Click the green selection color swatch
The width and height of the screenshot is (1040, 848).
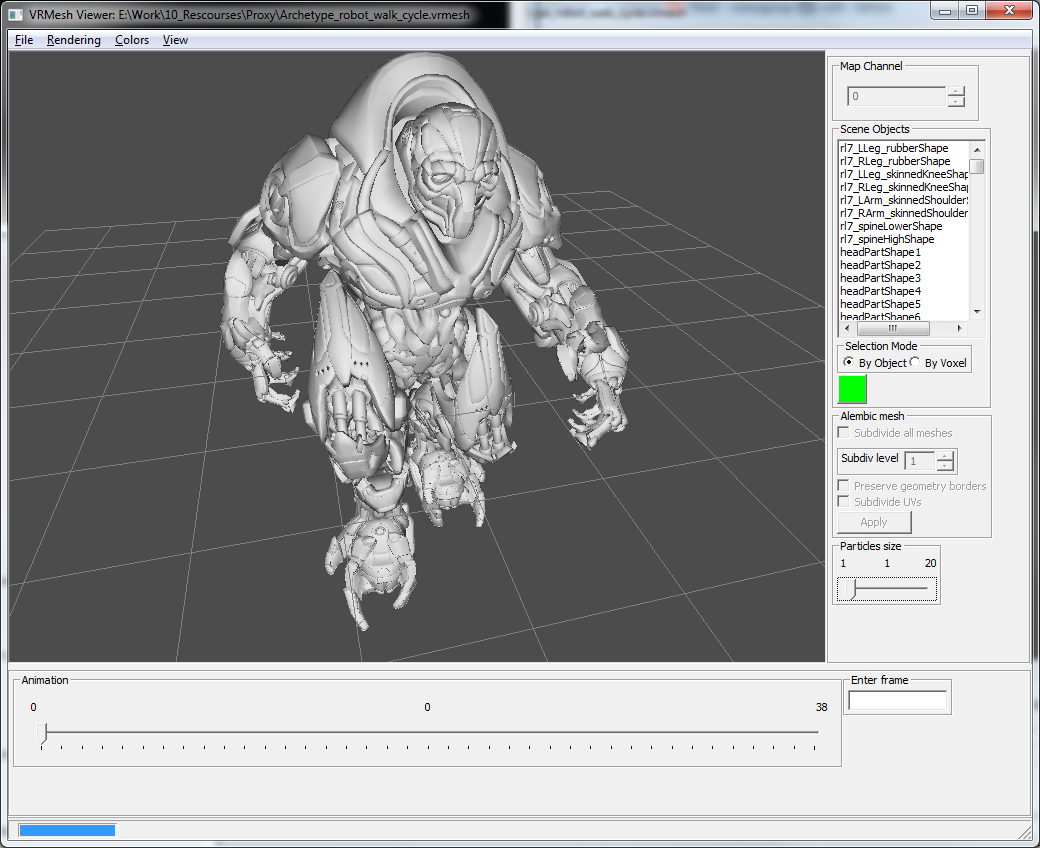(x=852, y=389)
